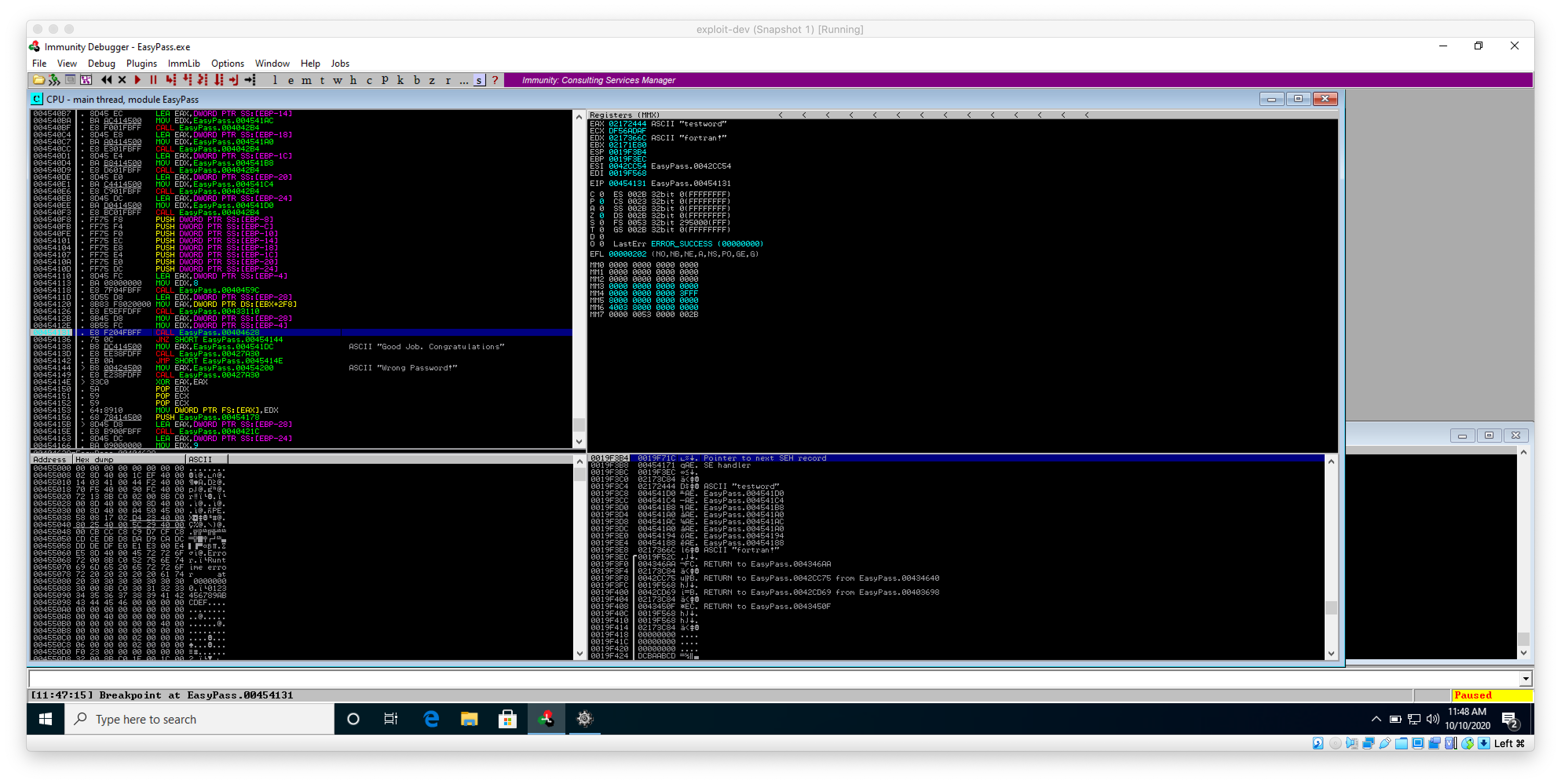This screenshot has height=784, width=1561.
Task: Open the Help menu
Action: click(310, 64)
